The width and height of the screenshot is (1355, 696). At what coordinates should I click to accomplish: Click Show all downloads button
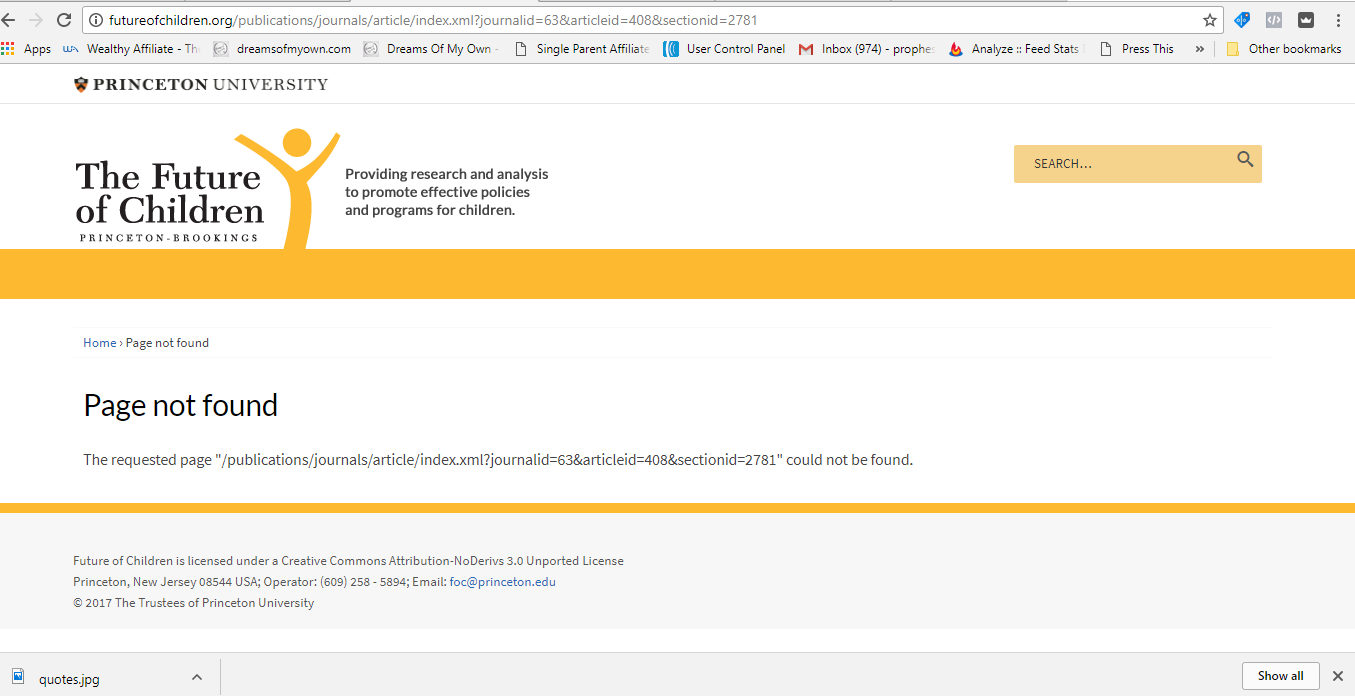click(1280, 676)
